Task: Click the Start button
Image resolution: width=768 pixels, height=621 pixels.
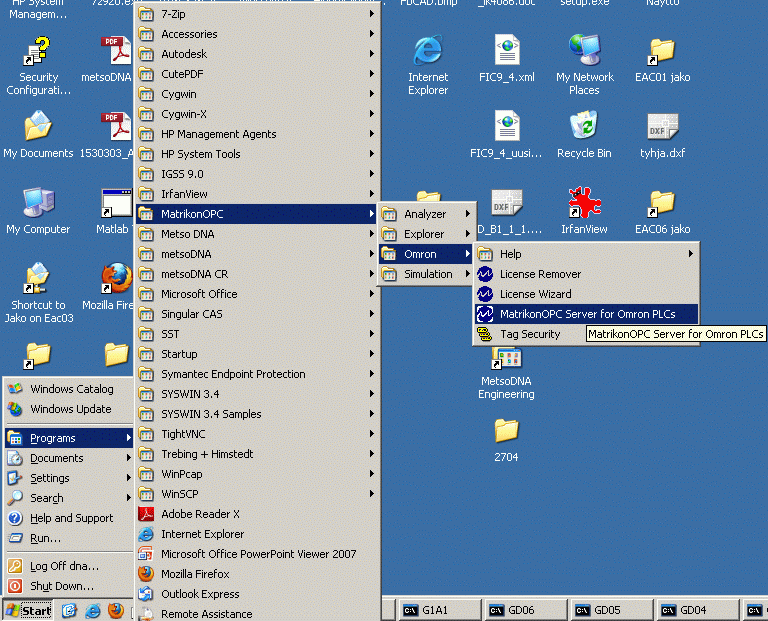Action: point(28,610)
